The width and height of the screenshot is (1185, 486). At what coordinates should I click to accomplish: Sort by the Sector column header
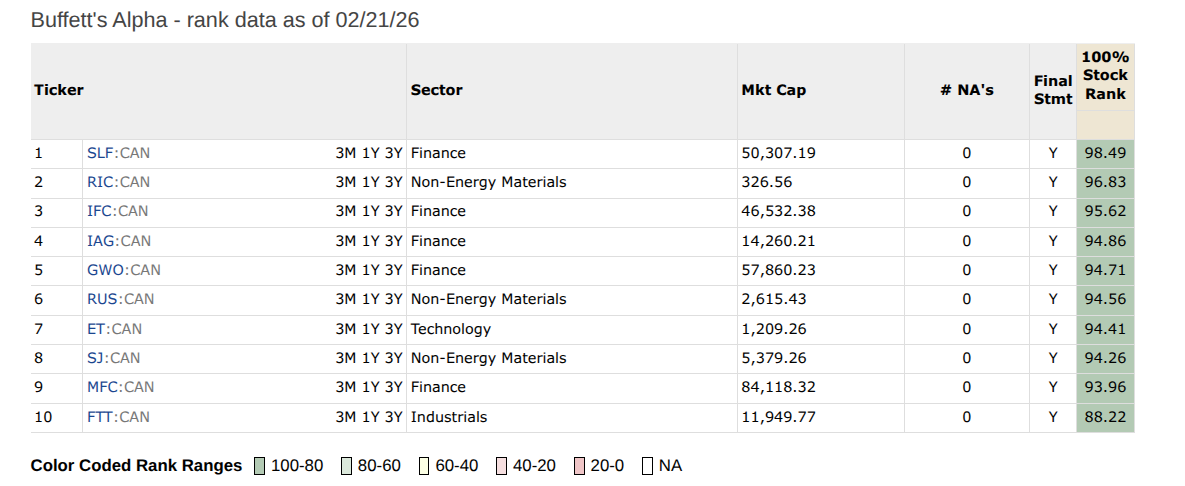437,90
